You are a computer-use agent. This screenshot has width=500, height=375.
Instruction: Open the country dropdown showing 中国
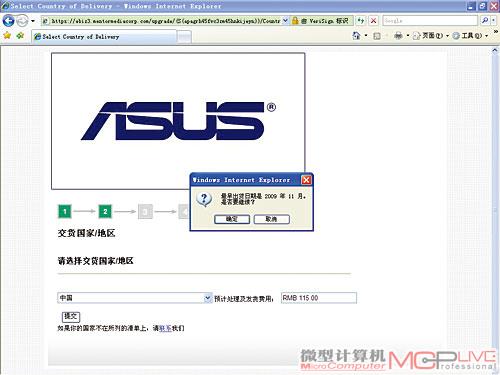coord(135,298)
